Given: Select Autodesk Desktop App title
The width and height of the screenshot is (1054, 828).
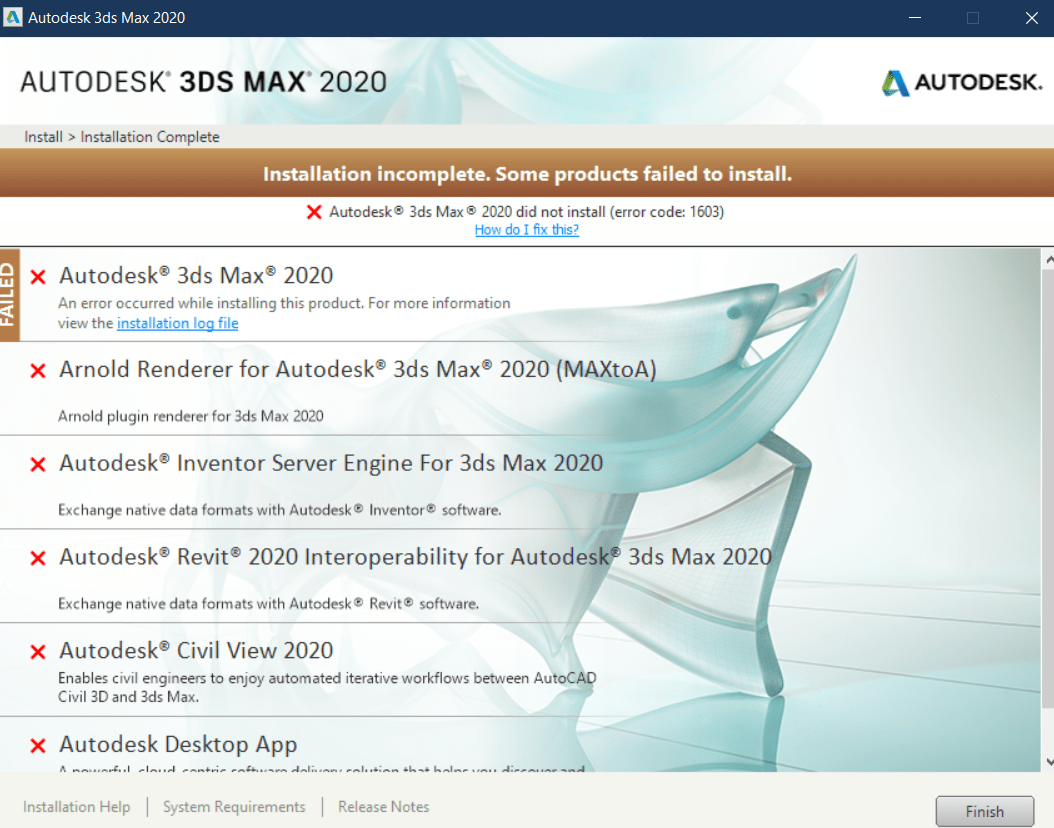Looking at the screenshot, I should pos(178,745).
